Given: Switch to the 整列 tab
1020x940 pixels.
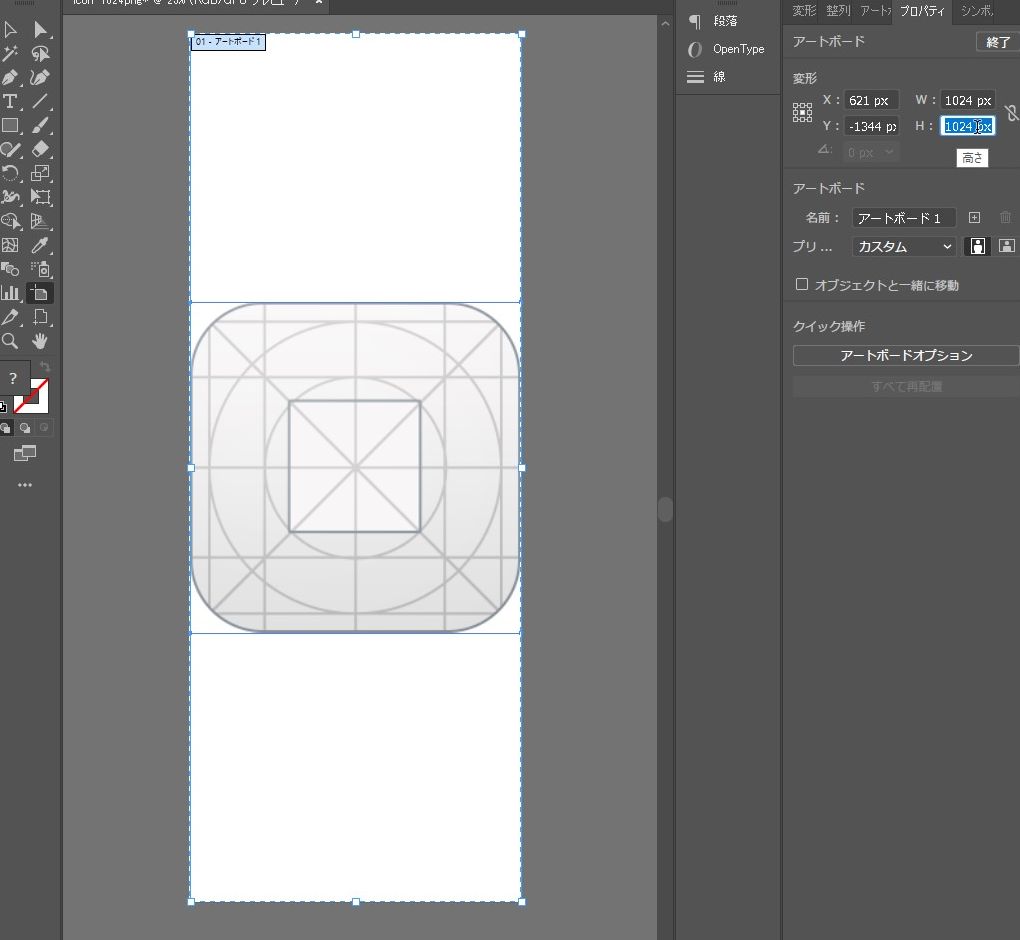Looking at the screenshot, I should (837, 11).
